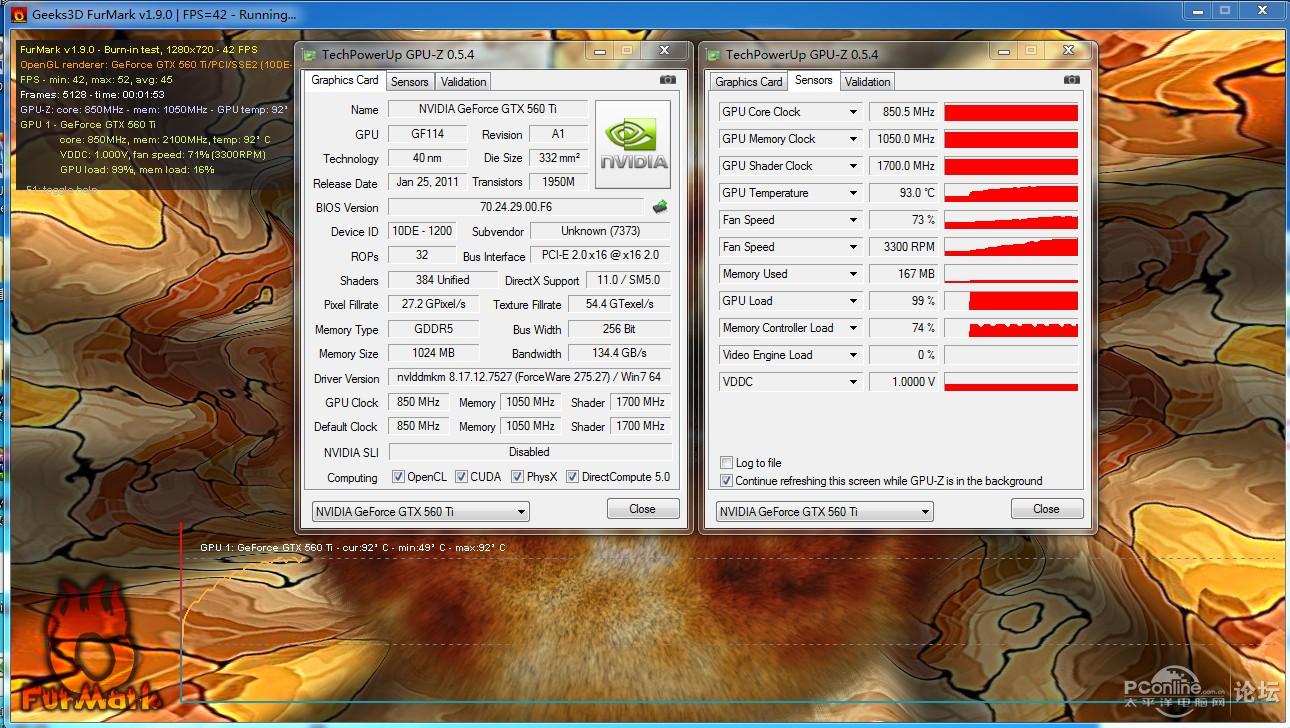Enable the Log to file checkbox
The height and width of the screenshot is (728, 1290).
(x=726, y=463)
